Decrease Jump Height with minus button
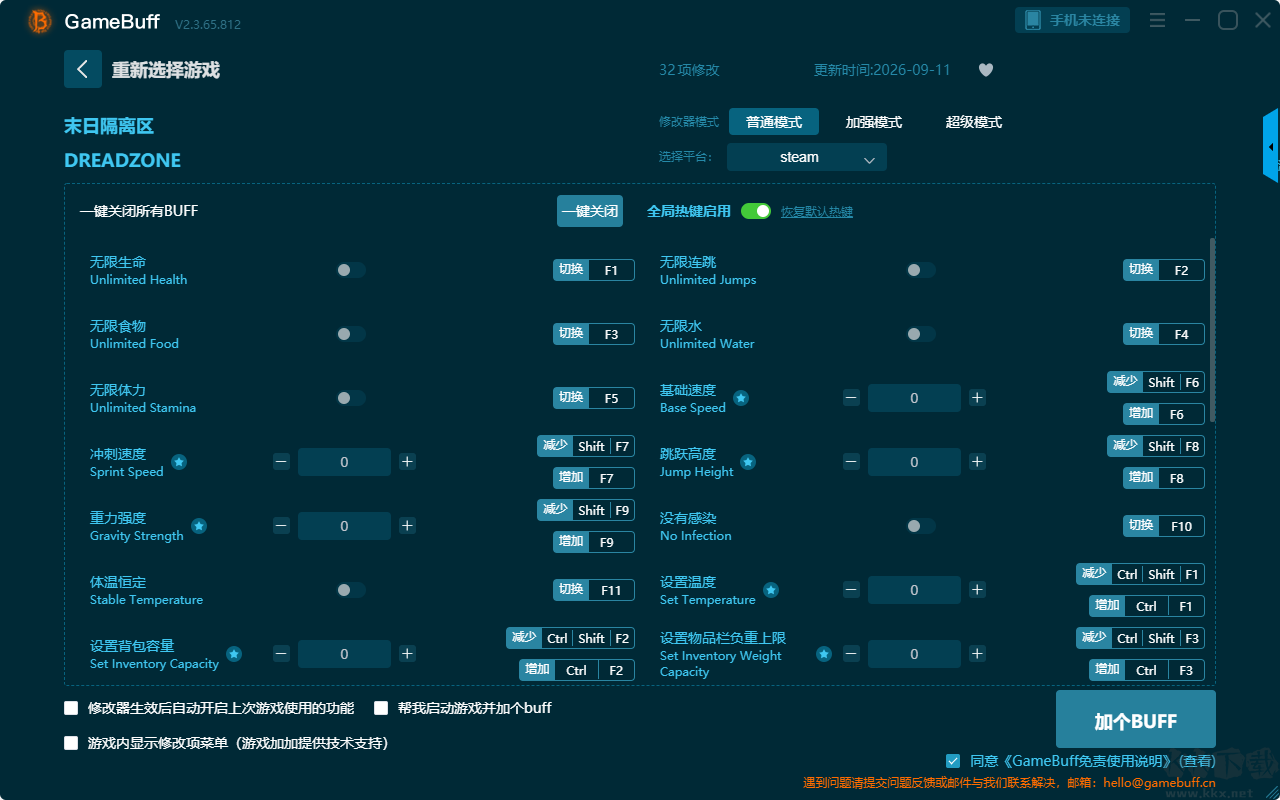This screenshot has width=1280, height=800. [x=851, y=462]
